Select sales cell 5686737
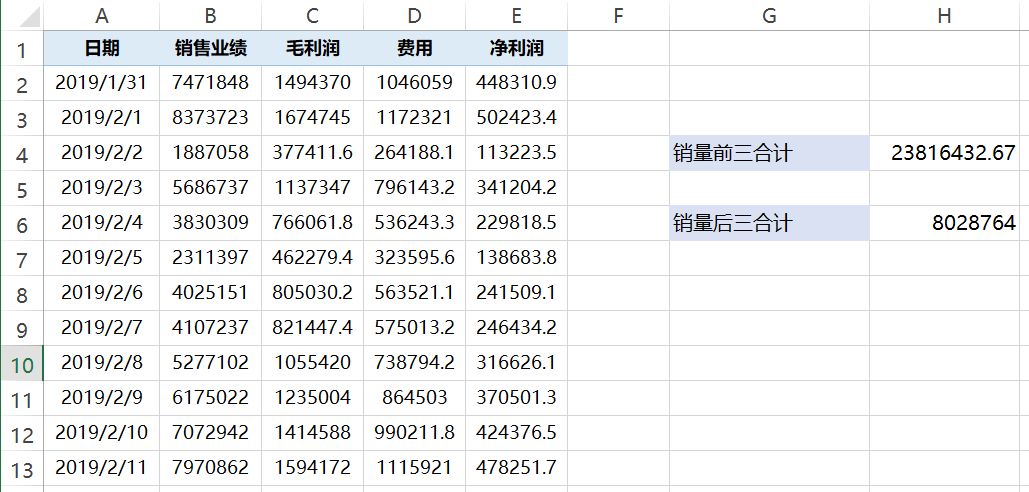The image size is (1029, 492). pos(211,188)
